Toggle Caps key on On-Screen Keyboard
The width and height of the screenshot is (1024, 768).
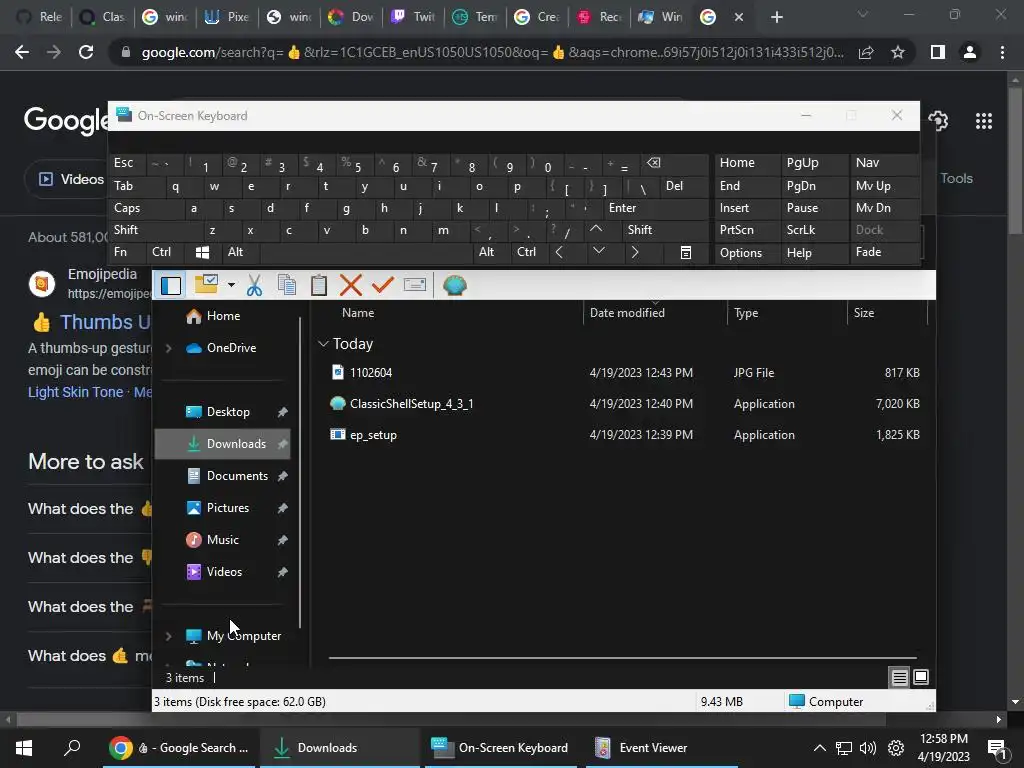pyautogui.click(x=146, y=208)
